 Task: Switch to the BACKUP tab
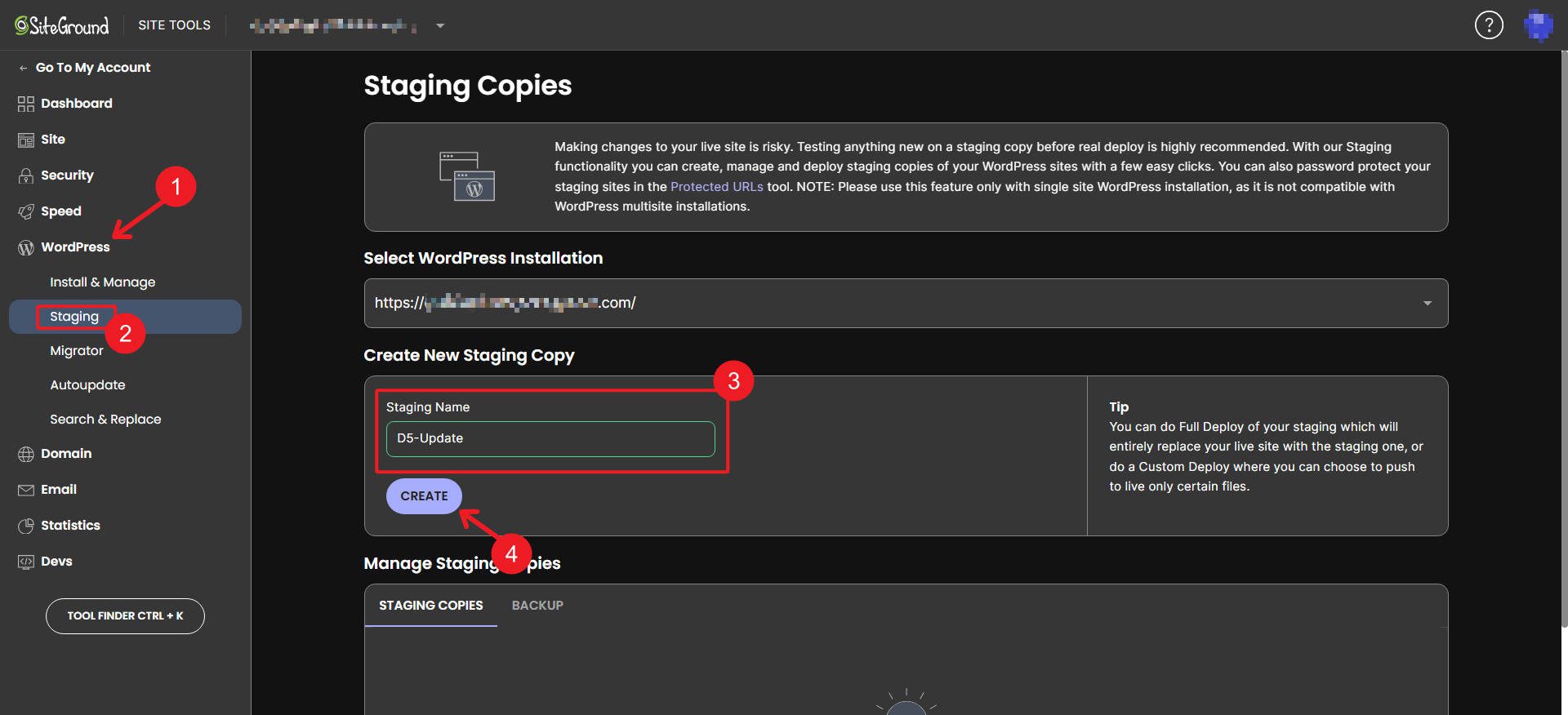pos(537,605)
